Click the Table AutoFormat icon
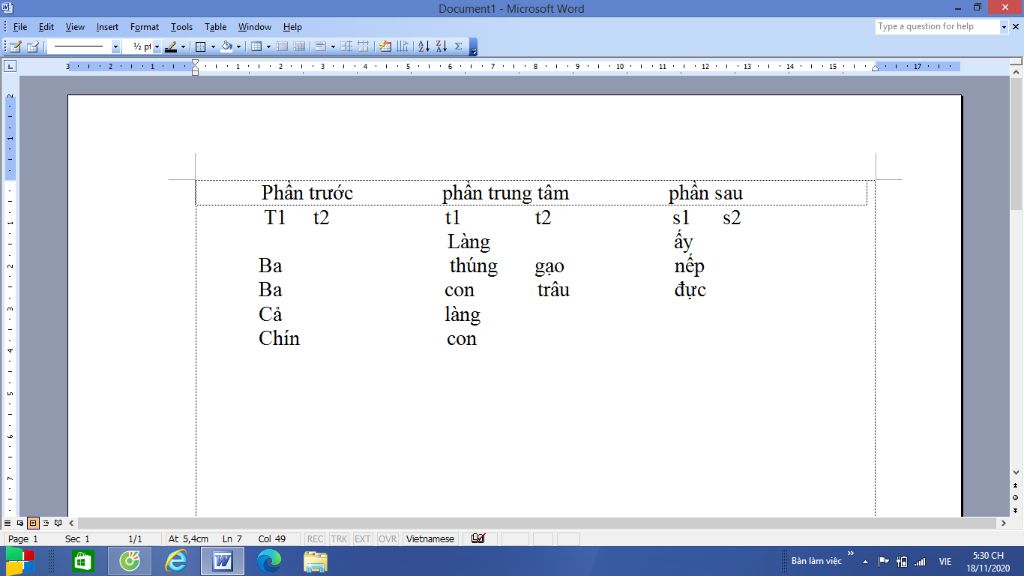Image resolution: width=1024 pixels, height=576 pixels. coord(385,46)
